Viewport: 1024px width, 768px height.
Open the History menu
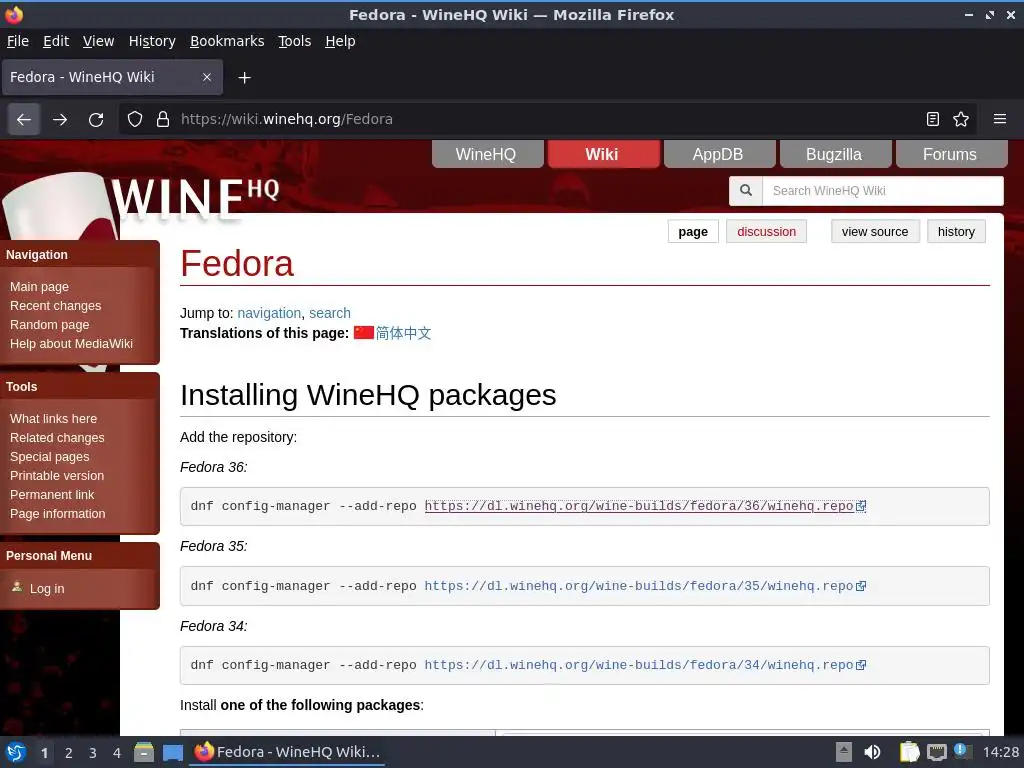point(152,41)
